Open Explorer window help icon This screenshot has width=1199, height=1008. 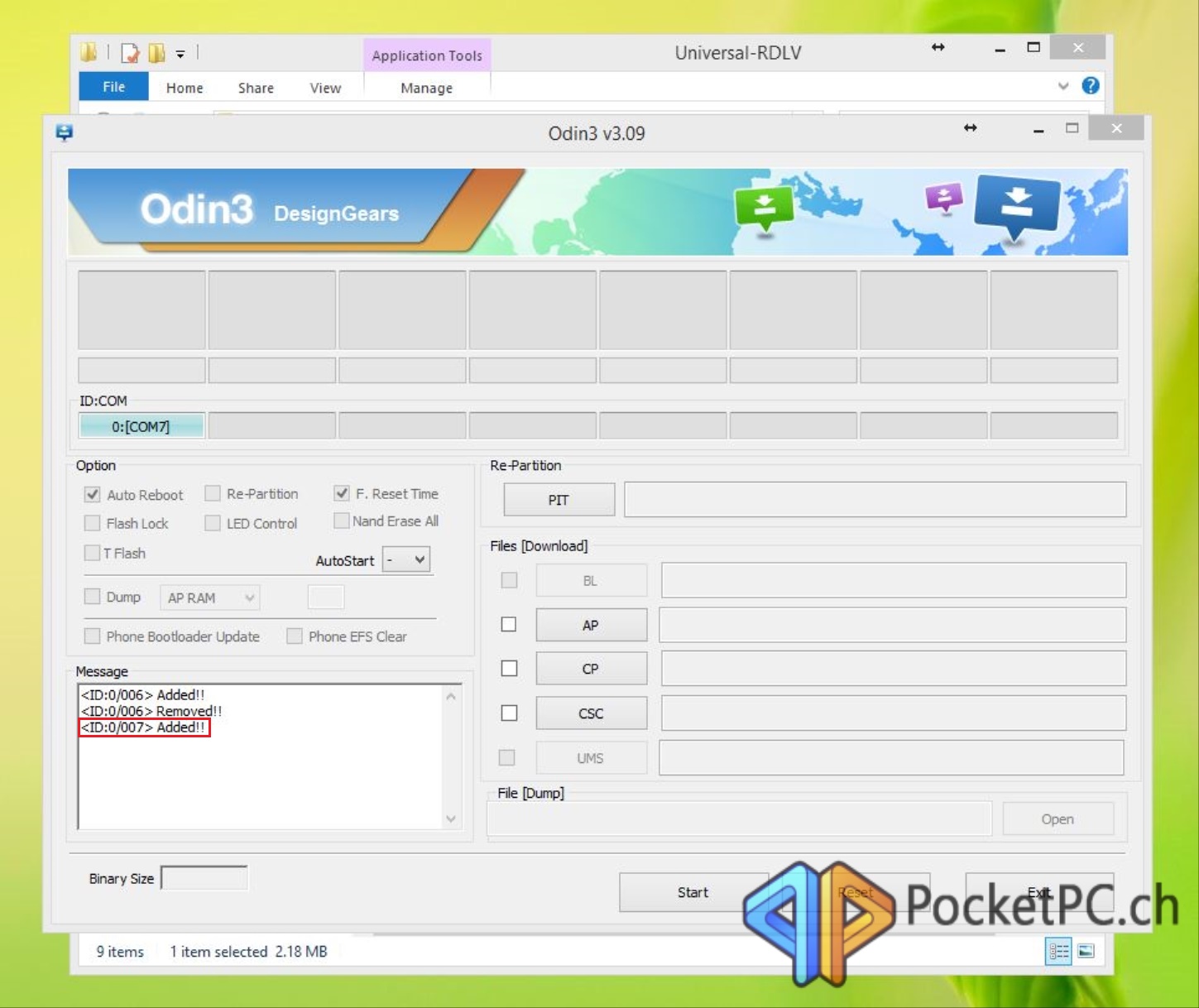point(1091,85)
